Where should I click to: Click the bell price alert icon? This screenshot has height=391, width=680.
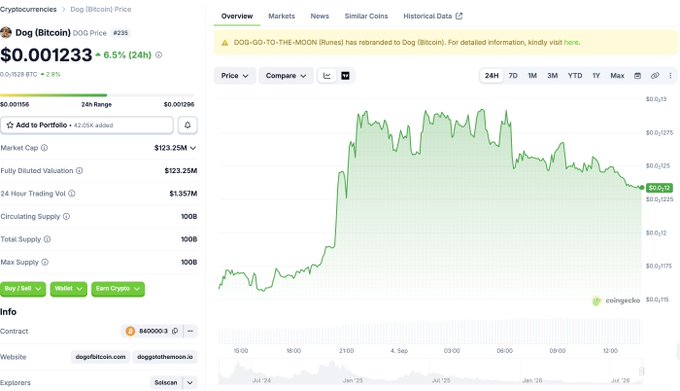(x=187, y=125)
